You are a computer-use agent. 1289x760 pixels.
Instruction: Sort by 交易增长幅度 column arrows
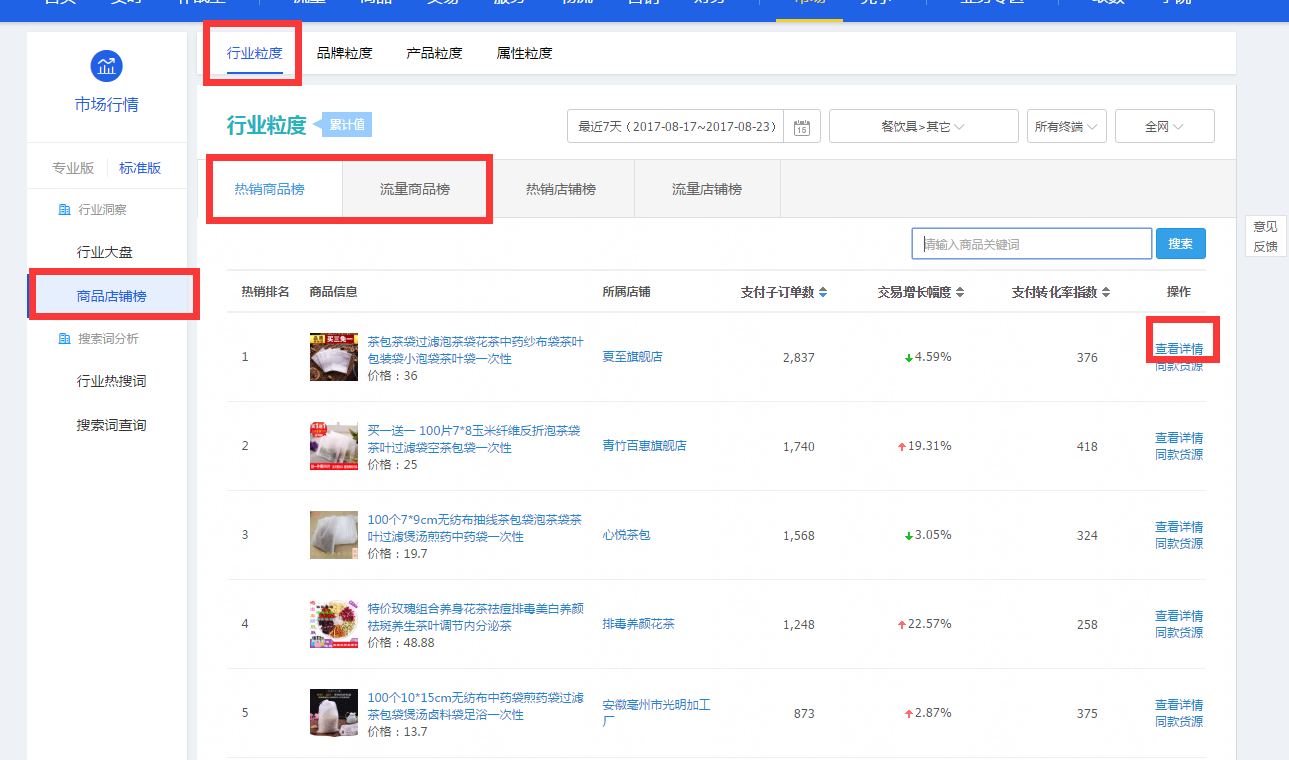point(960,292)
